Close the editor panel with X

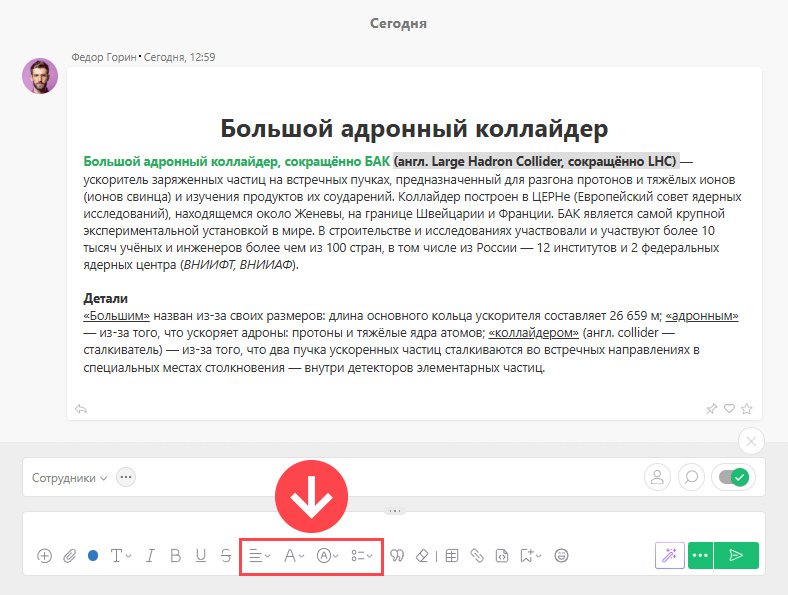click(751, 441)
